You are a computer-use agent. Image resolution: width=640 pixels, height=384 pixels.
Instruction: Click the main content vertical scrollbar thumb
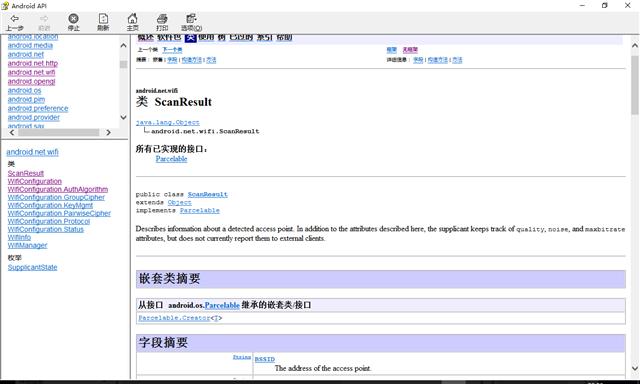pos(635,85)
